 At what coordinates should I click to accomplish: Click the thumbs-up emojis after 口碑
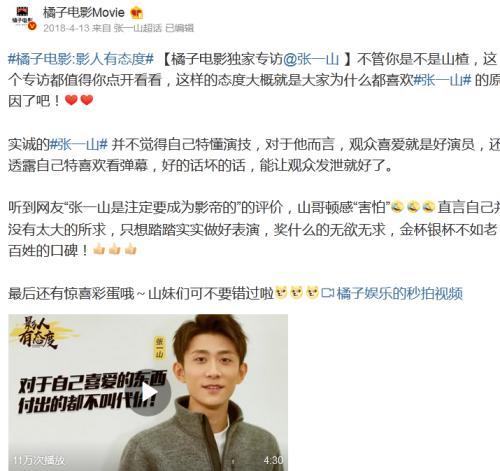115,249
